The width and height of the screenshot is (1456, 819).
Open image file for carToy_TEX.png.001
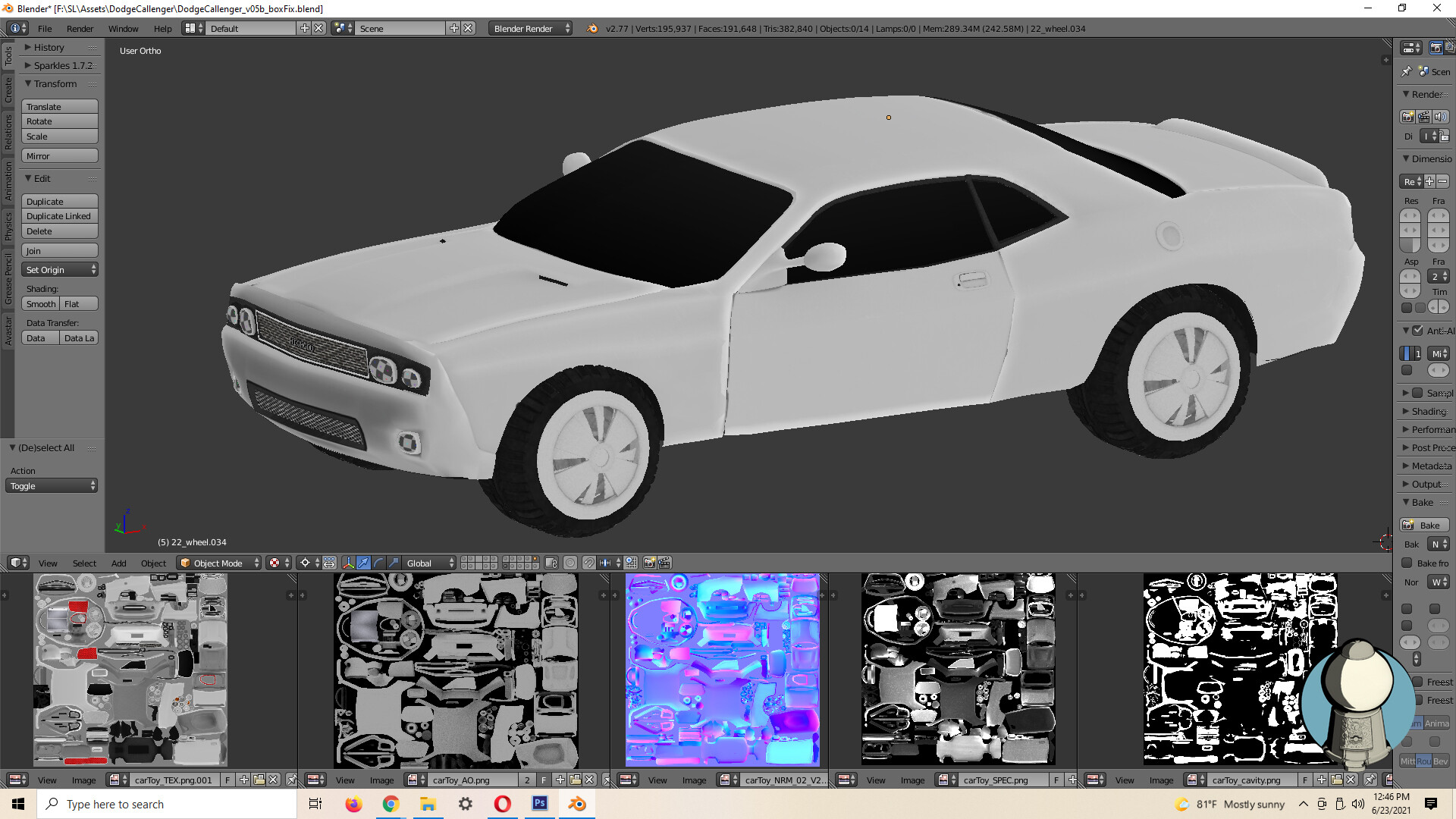tap(259, 780)
